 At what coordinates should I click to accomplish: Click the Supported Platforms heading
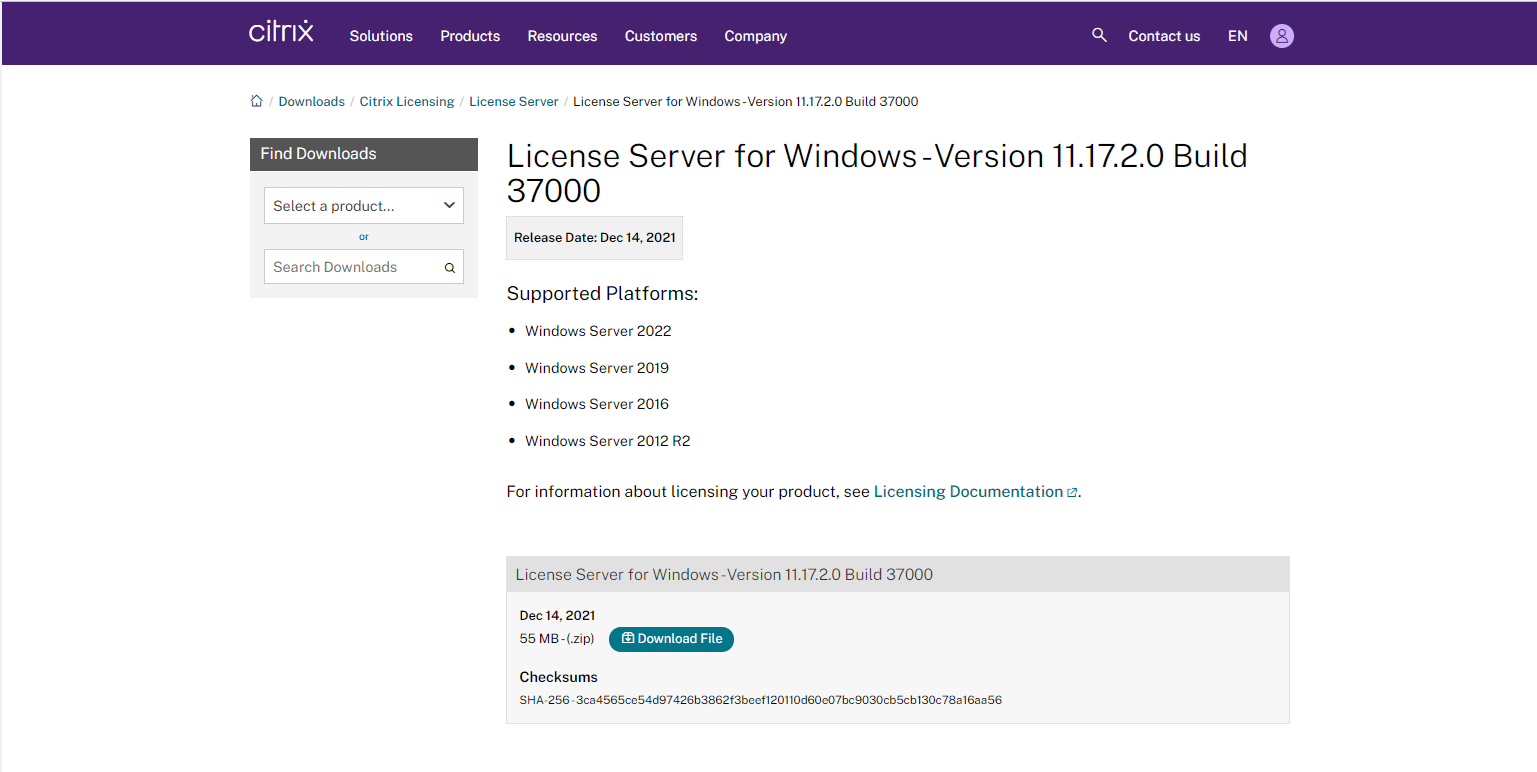[602, 294]
